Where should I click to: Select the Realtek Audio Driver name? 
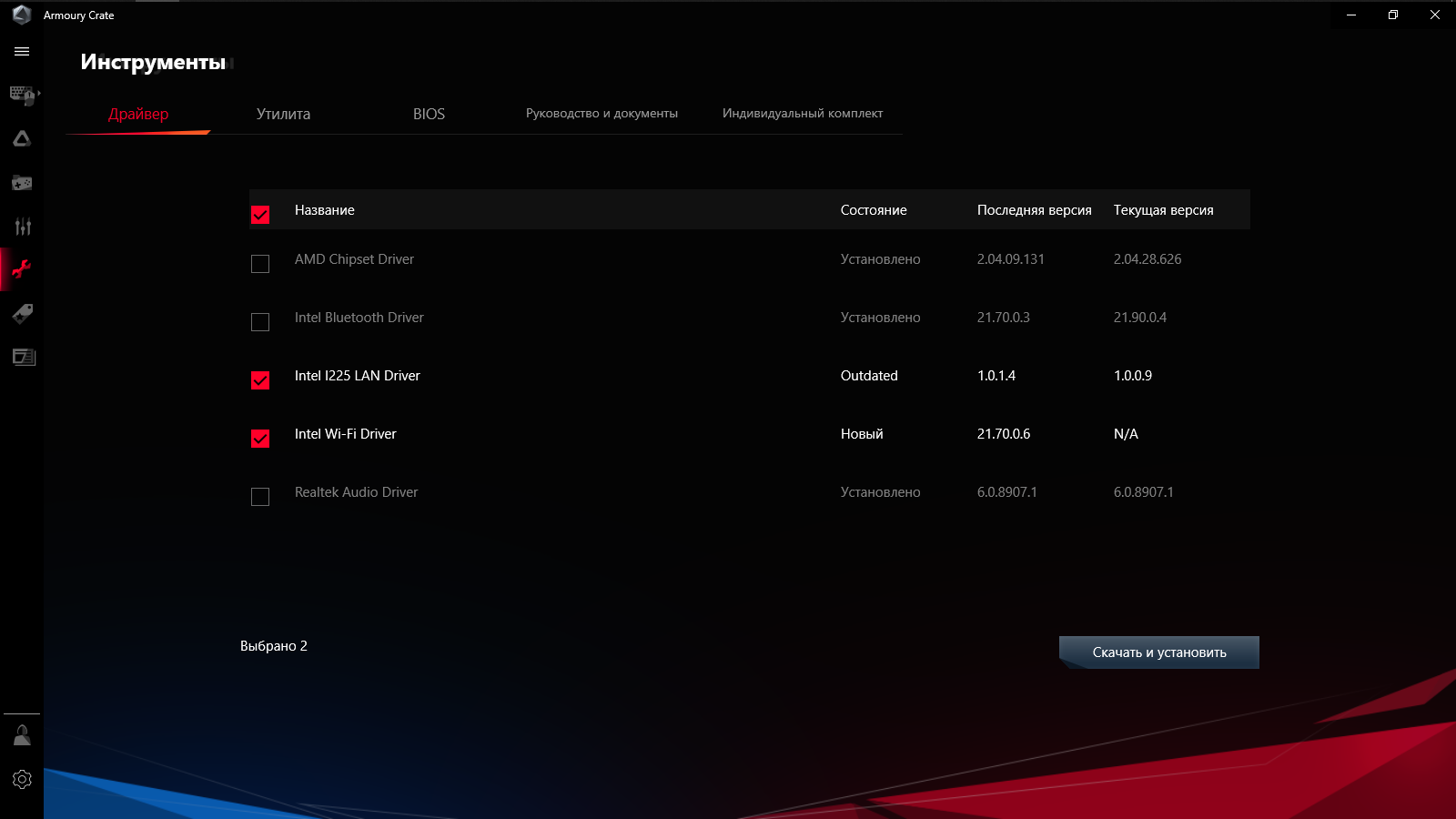click(357, 492)
